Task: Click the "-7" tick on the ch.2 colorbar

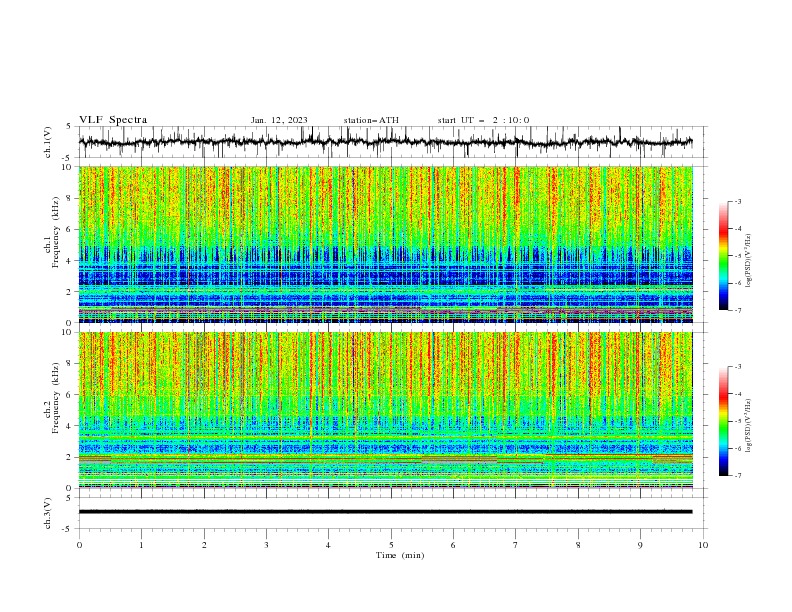Action: [738, 475]
